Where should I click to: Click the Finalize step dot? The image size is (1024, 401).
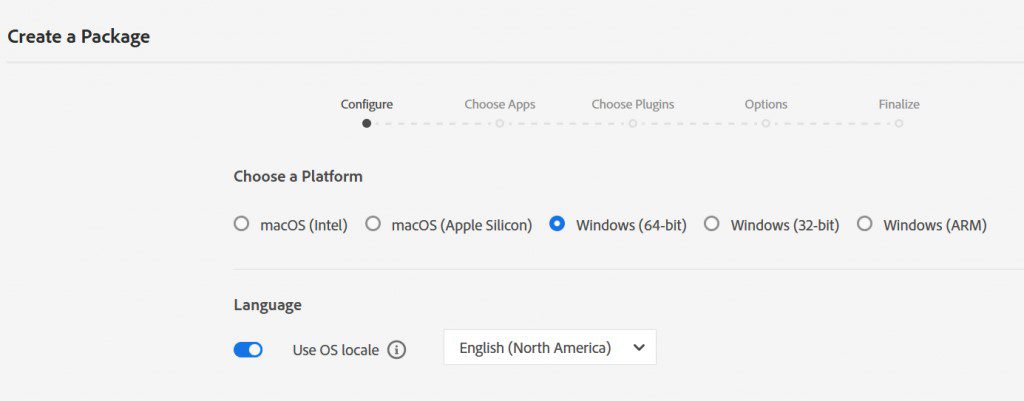[x=899, y=124]
